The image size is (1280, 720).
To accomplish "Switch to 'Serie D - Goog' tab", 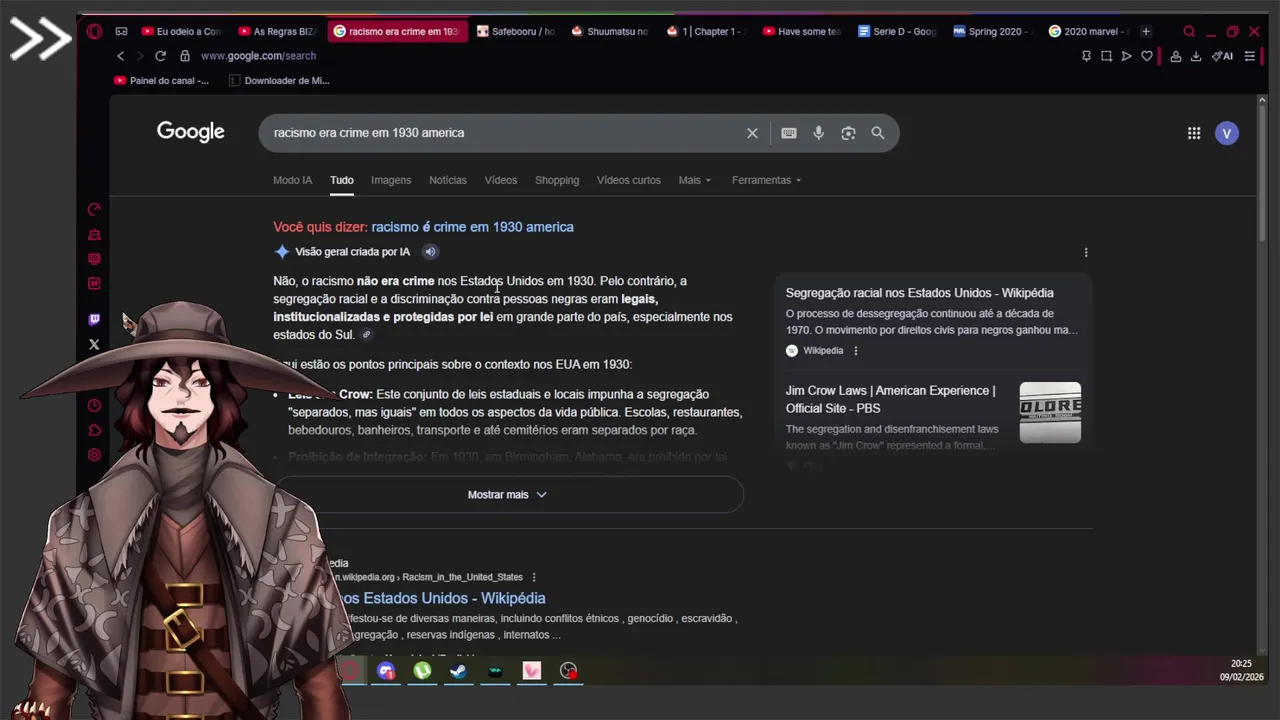I will [897, 31].
